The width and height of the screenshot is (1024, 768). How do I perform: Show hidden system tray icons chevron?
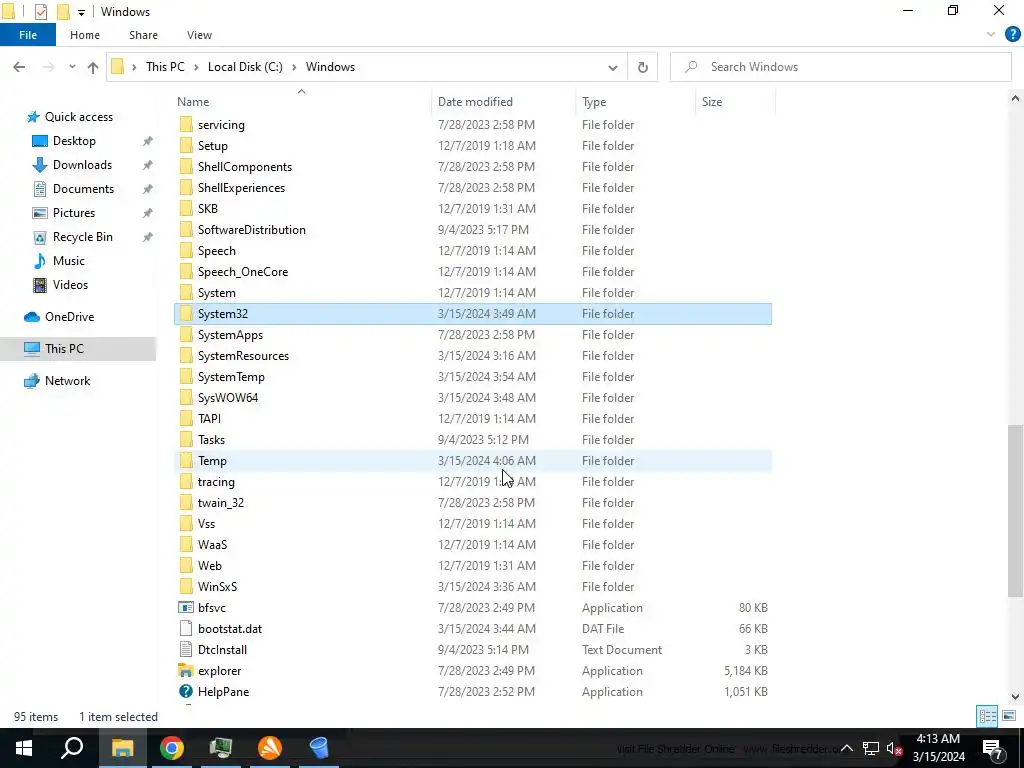pyautogui.click(x=846, y=748)
